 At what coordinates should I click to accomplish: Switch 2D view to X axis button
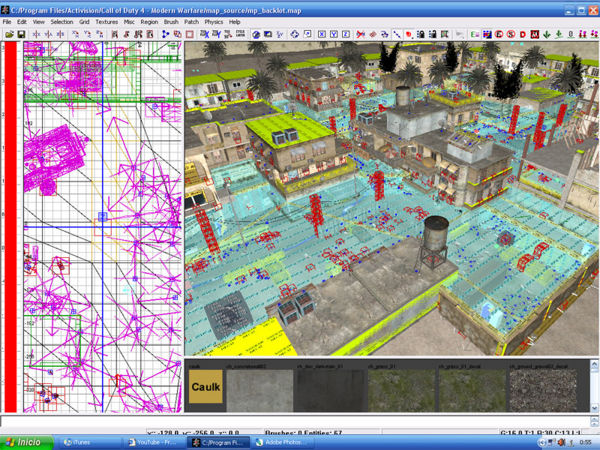[x=322, y=34]
